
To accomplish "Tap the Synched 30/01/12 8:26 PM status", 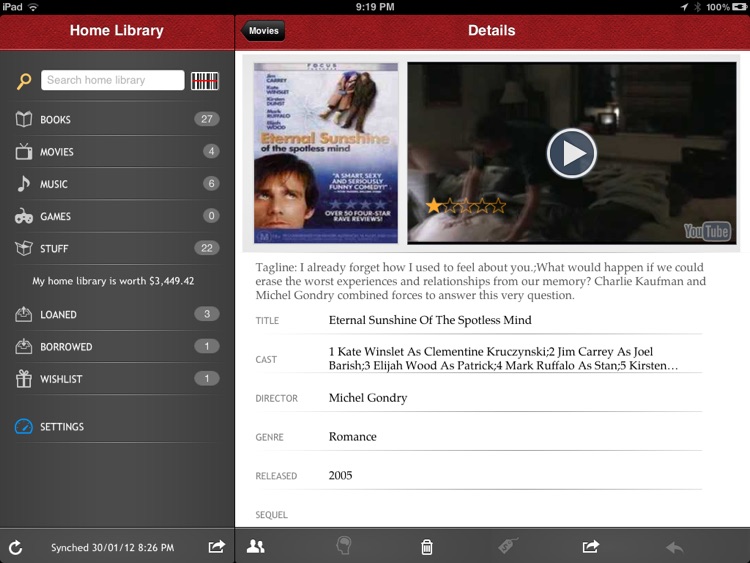I will point(112,548).
